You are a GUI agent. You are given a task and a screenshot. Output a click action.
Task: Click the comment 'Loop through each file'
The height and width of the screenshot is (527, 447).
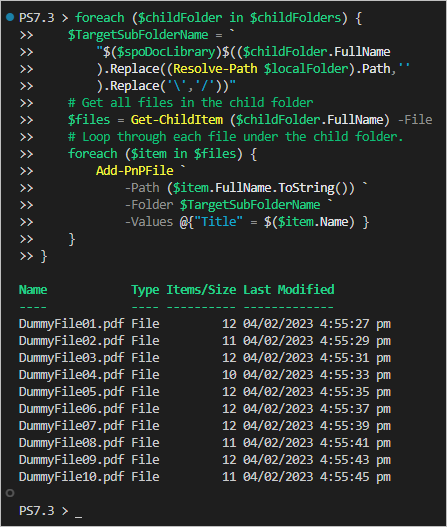point(235,137)
